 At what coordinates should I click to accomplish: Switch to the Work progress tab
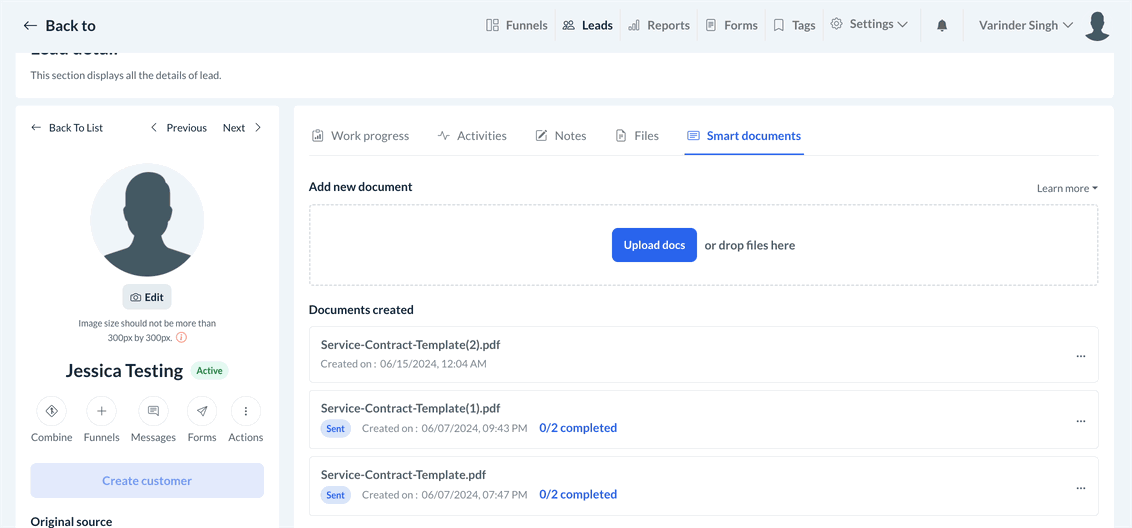[360, 136]
